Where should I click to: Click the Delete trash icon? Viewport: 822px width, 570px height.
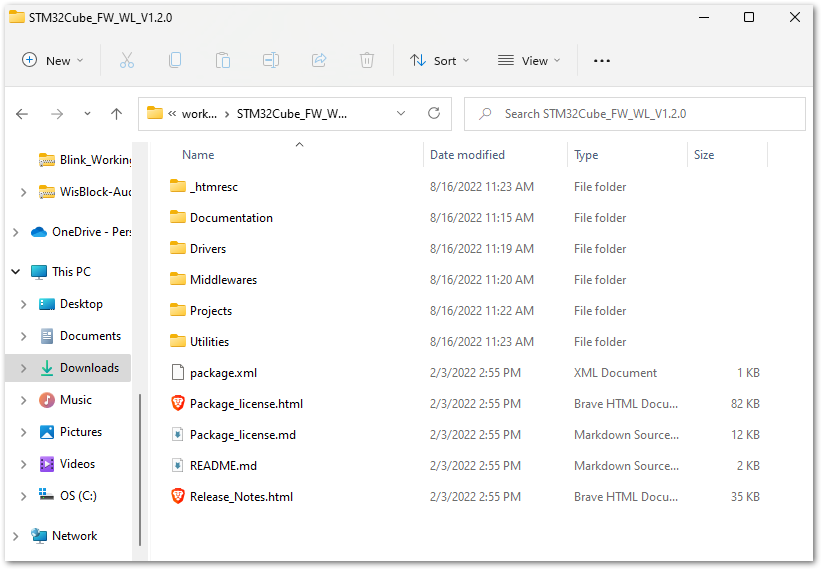(366, 61)
